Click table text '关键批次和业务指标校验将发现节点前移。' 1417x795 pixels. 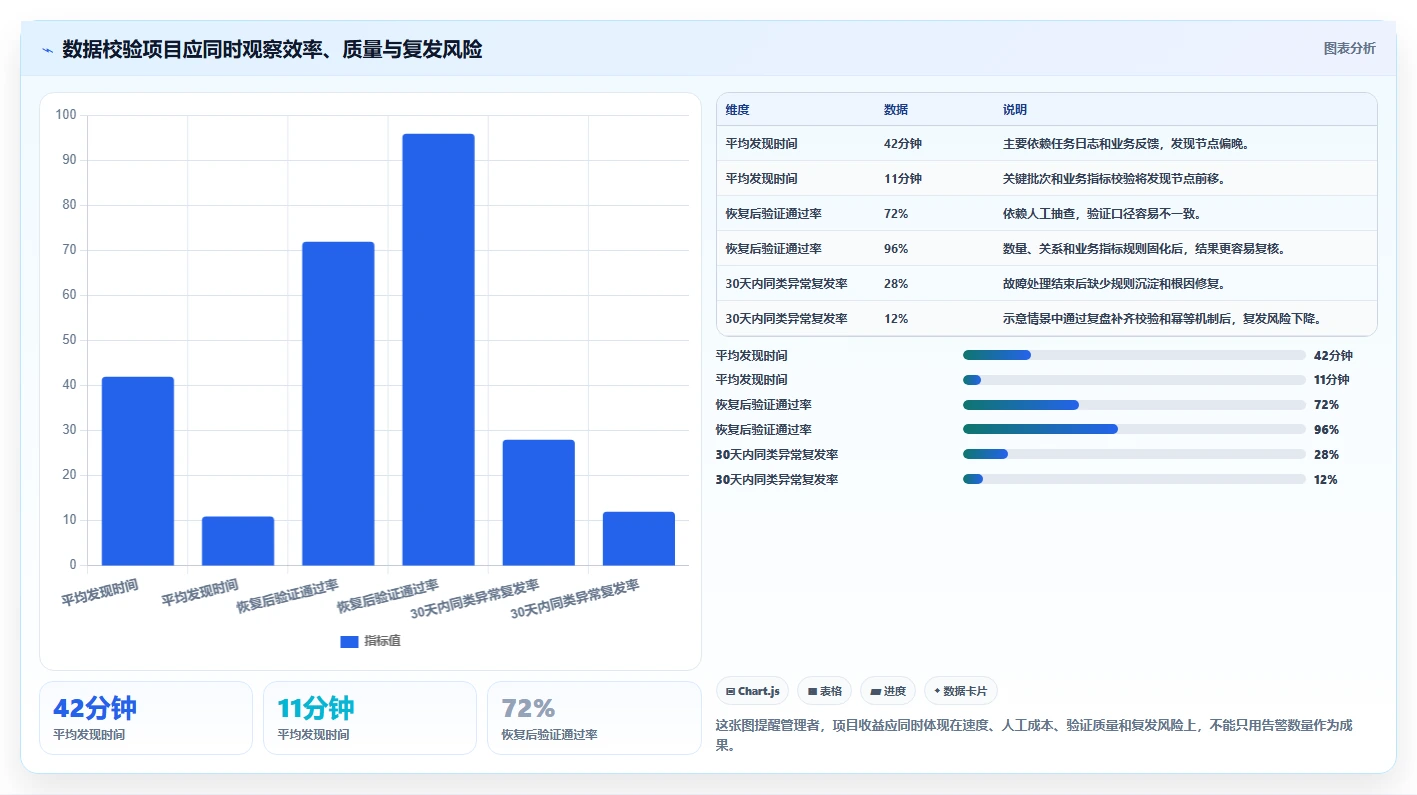[x=1114, y=179]
